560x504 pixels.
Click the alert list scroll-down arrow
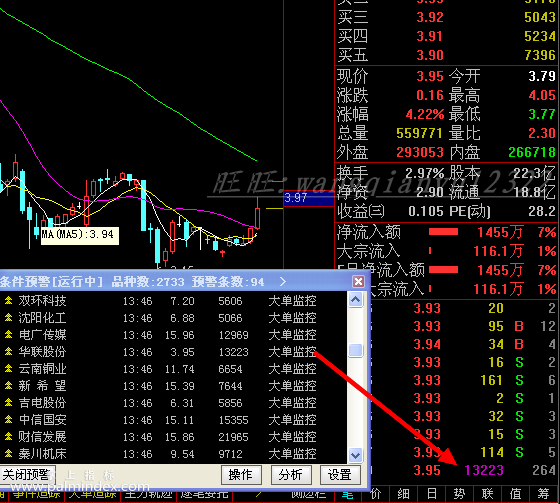(x=355, y=455)
